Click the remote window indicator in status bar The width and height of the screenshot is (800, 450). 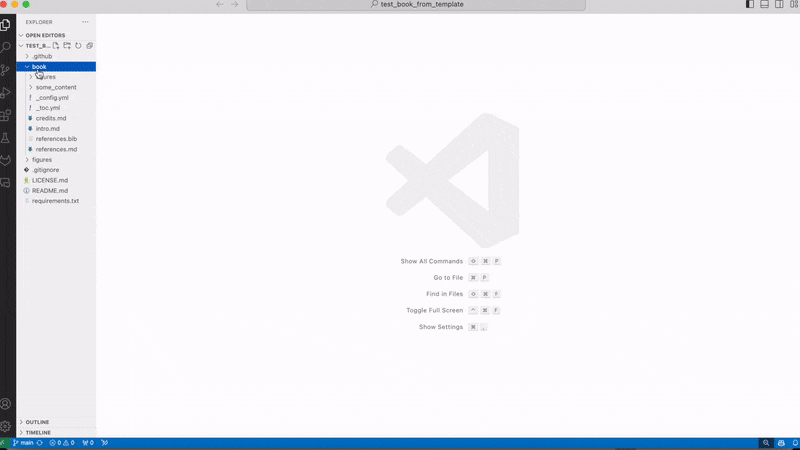pos(3,443)
